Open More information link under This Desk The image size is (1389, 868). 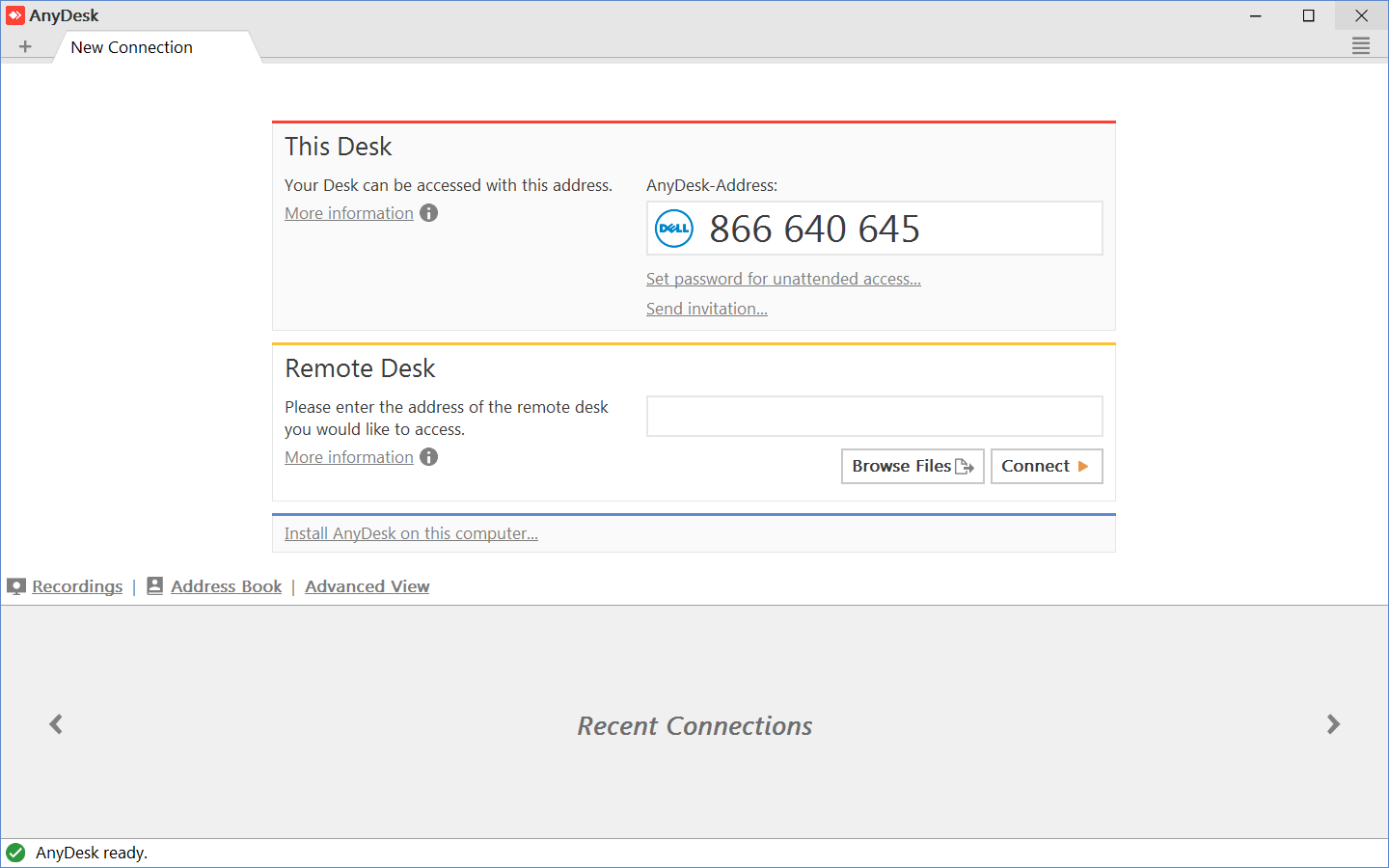click(x=349, y=213)
